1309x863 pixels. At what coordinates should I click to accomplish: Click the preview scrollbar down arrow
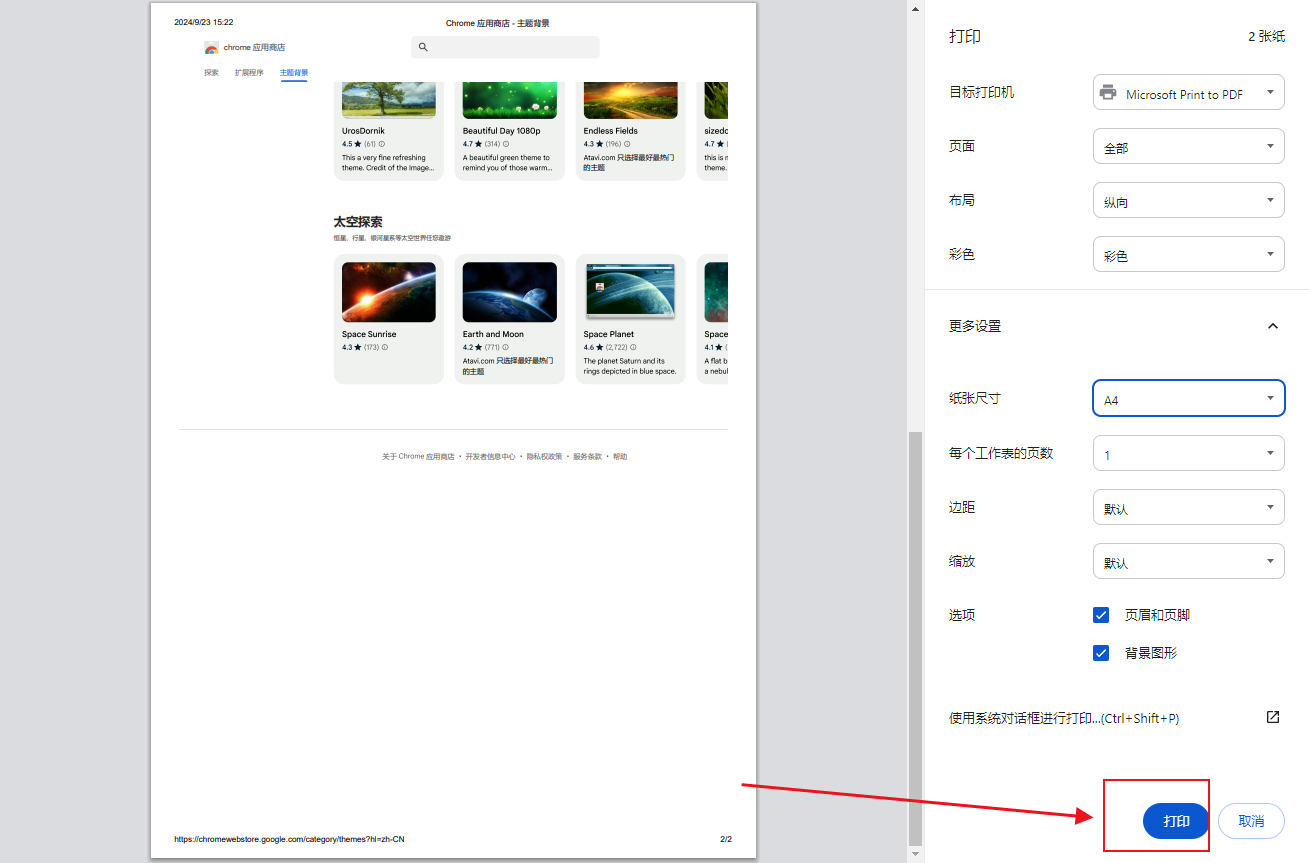915,855
